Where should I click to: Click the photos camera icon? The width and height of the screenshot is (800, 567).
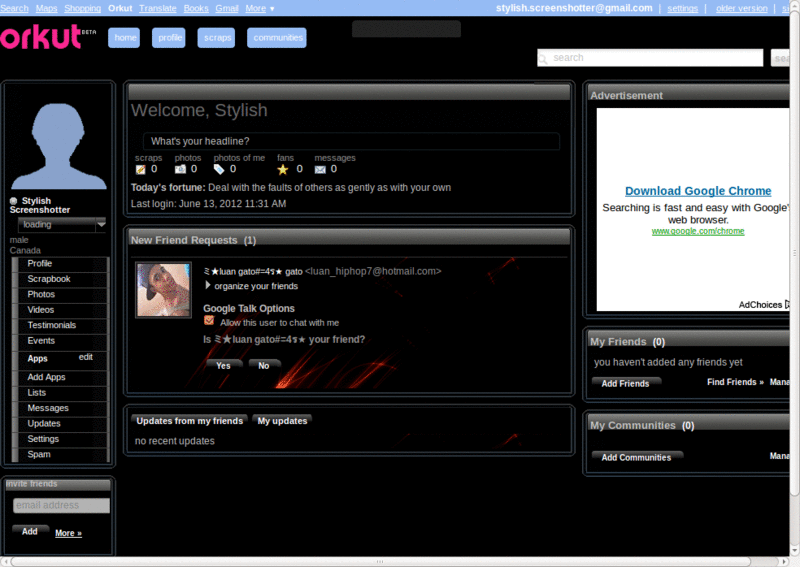(180, 169)
